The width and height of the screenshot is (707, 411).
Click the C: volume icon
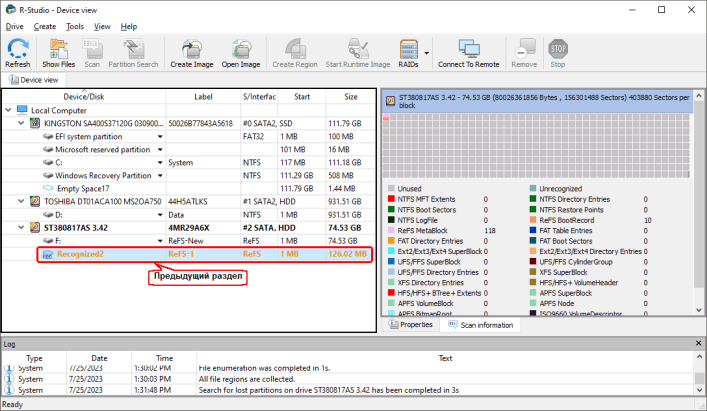(x=48, y=162)
